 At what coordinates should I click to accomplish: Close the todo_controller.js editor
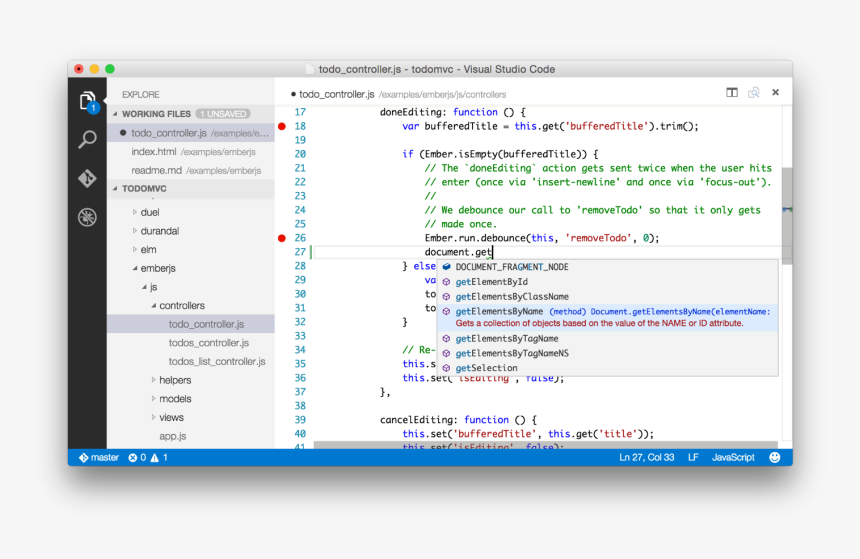point(776,92)
